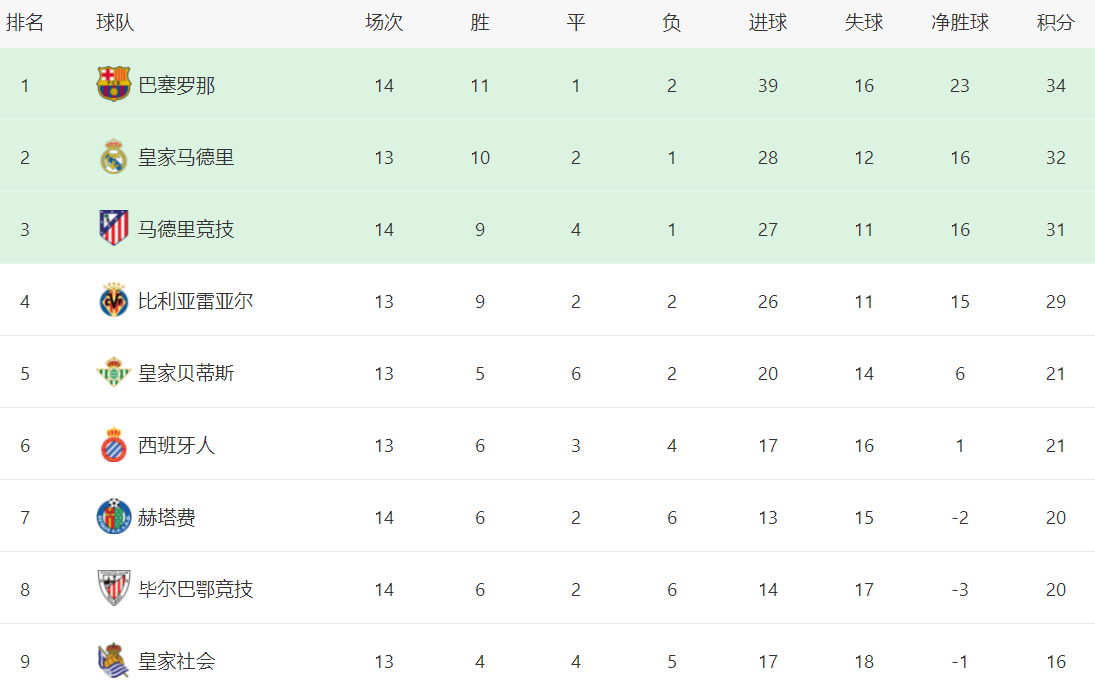Click the 皇家贝蒂斯 team name
1095x694 pixels.
click(186, 374)
